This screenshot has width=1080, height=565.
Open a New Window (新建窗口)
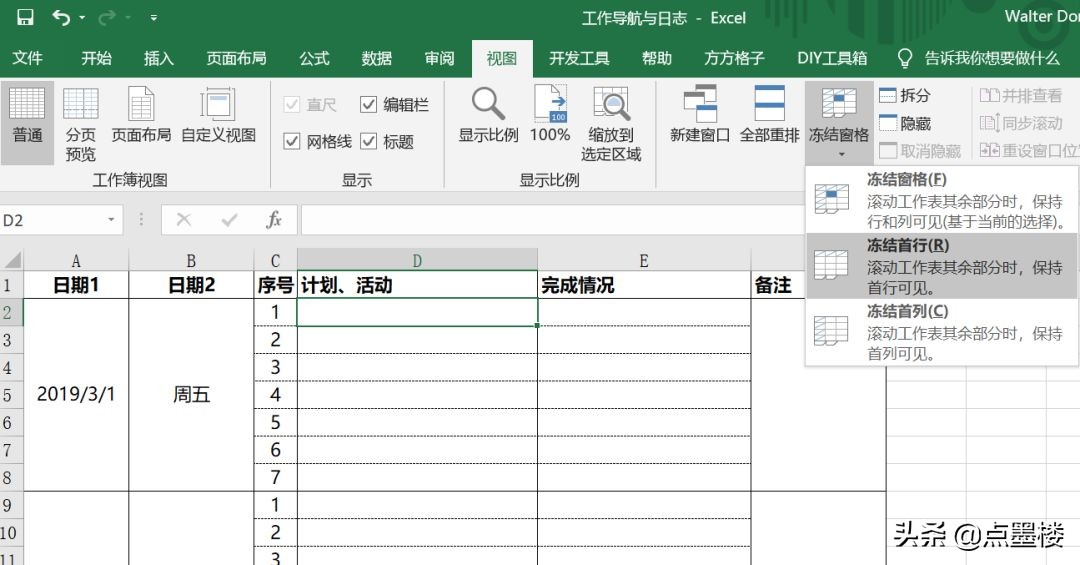[700, 116]
